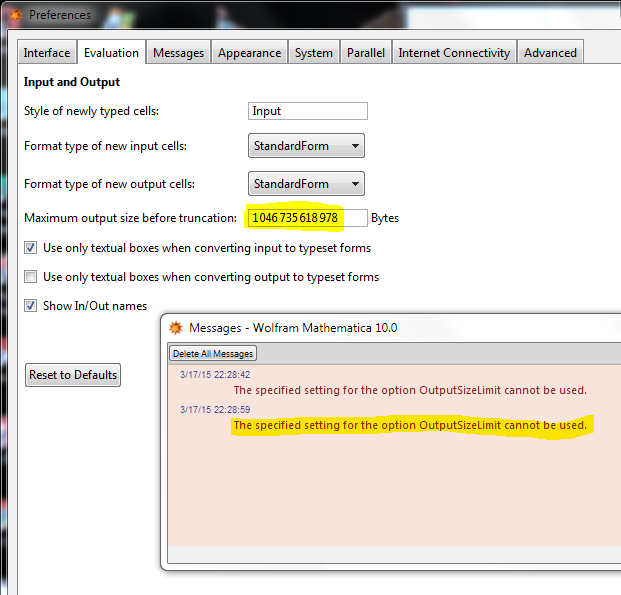Open the Messages preferences tab

point(179,53)
